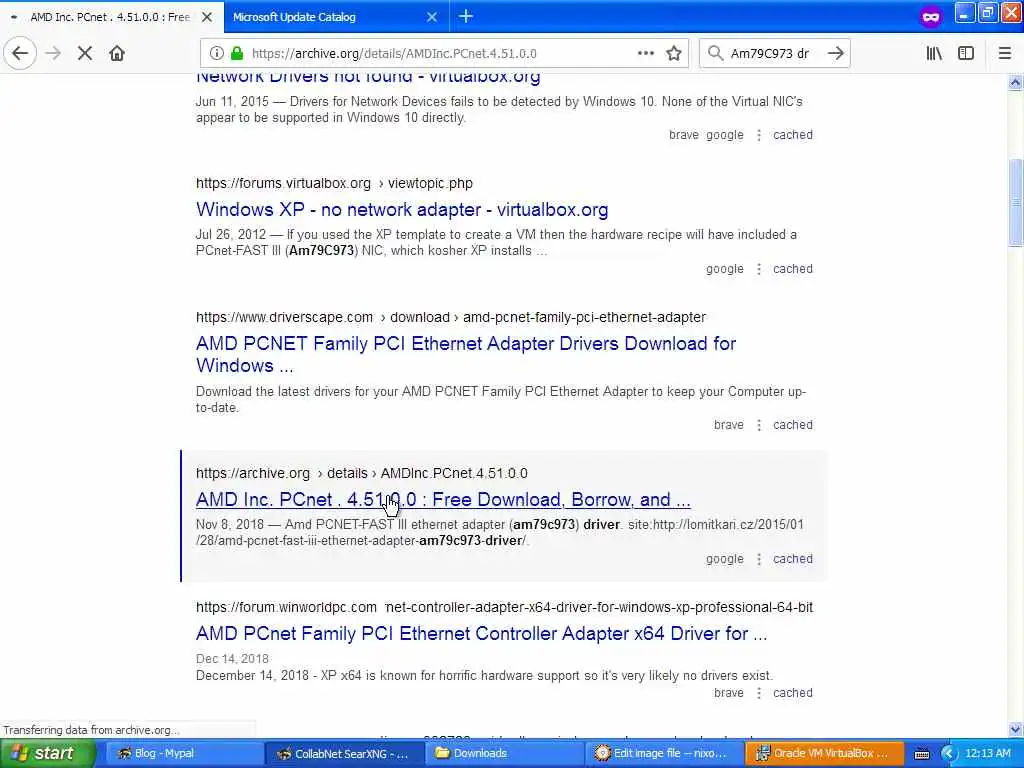
Task: Expand hidden system tray icons
Action: (949, 754)
